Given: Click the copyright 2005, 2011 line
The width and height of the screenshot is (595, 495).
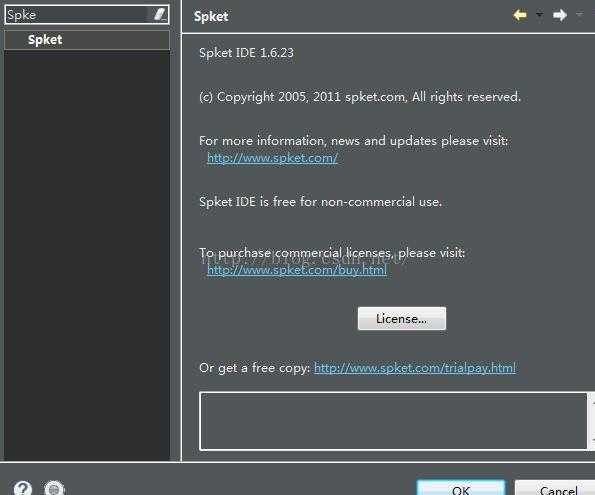Looking at the screenshot, I should (x=360, y=97).
